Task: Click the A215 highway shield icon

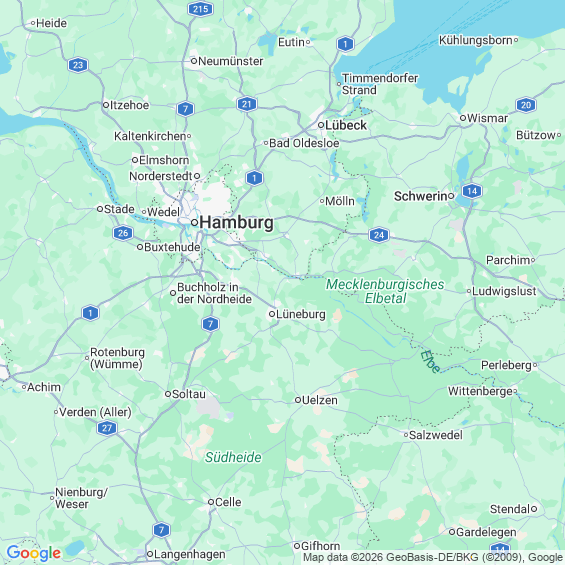Action: point(200,9)
